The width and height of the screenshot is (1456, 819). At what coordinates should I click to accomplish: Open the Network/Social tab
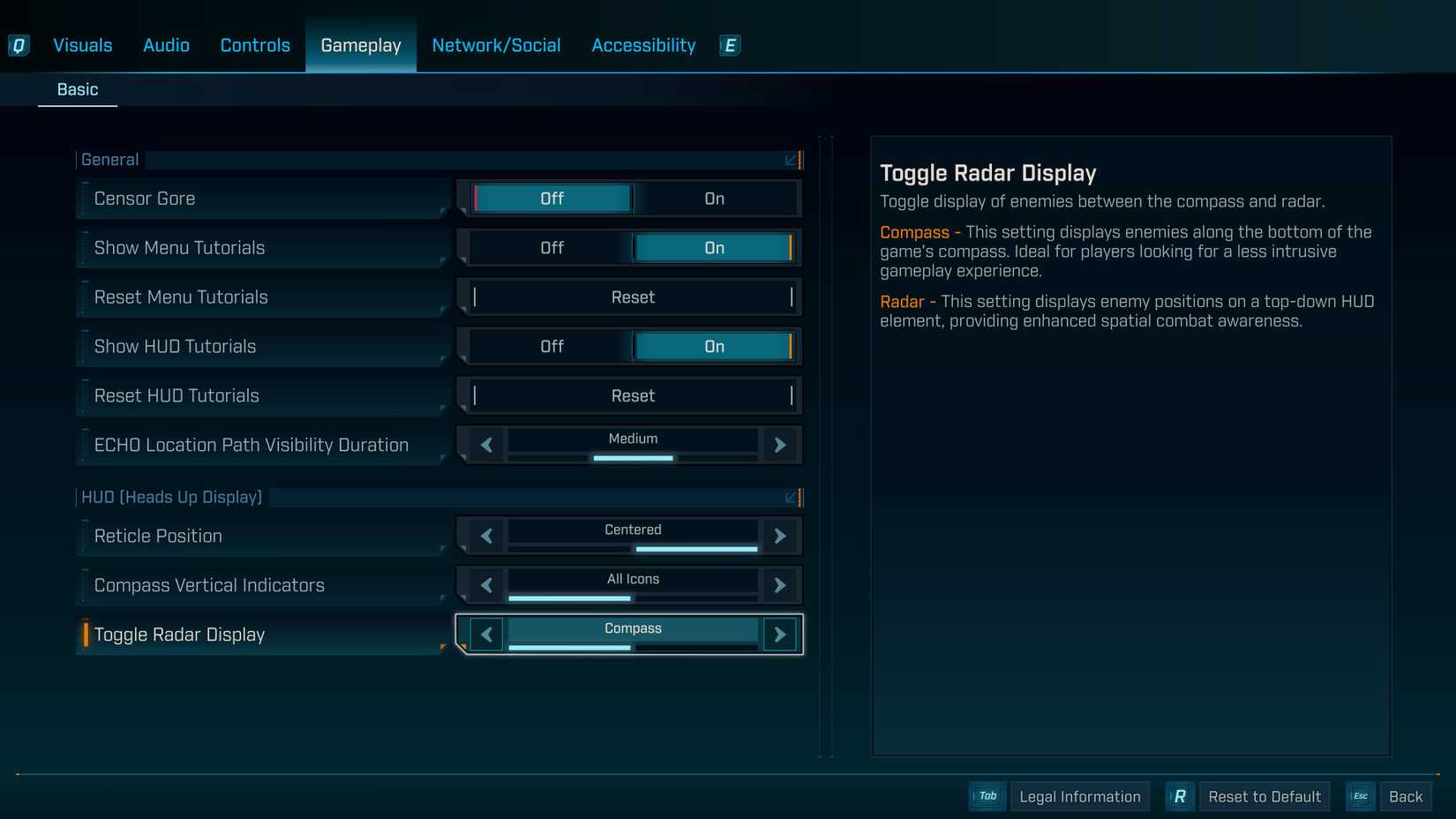(x=496, y=45)
